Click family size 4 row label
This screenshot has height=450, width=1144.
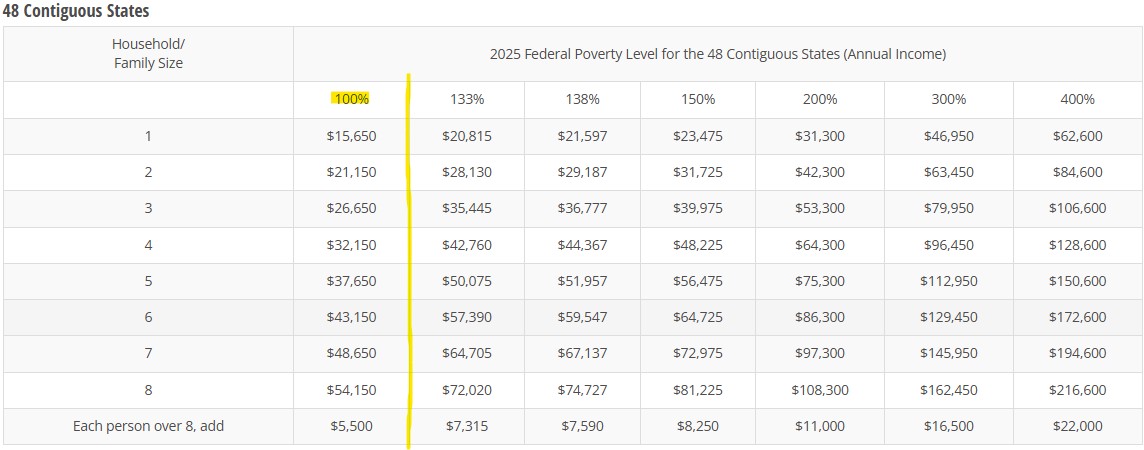pyautogui.click(x=148, y=245)
